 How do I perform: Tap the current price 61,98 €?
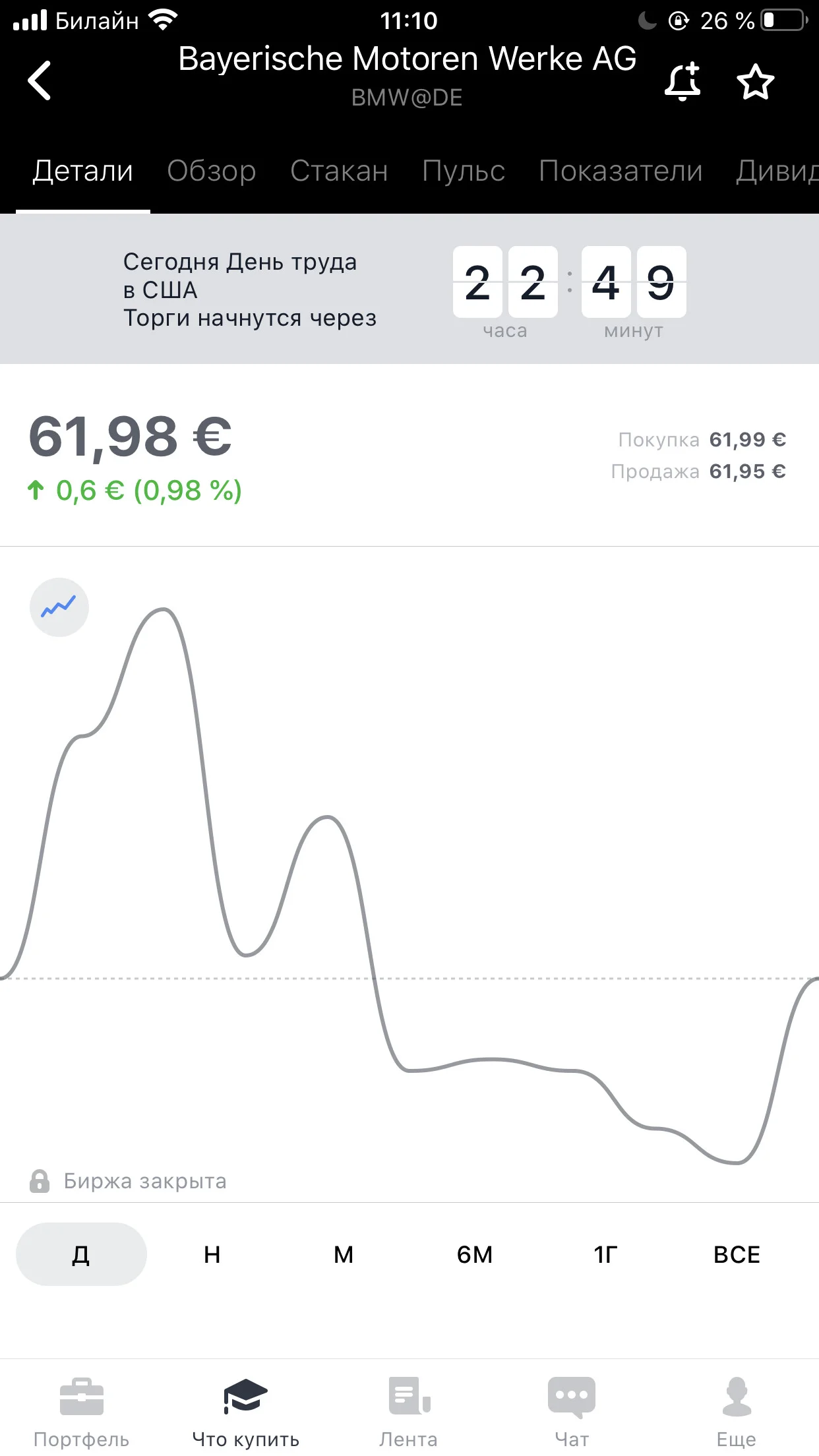[x=131, y=437]
